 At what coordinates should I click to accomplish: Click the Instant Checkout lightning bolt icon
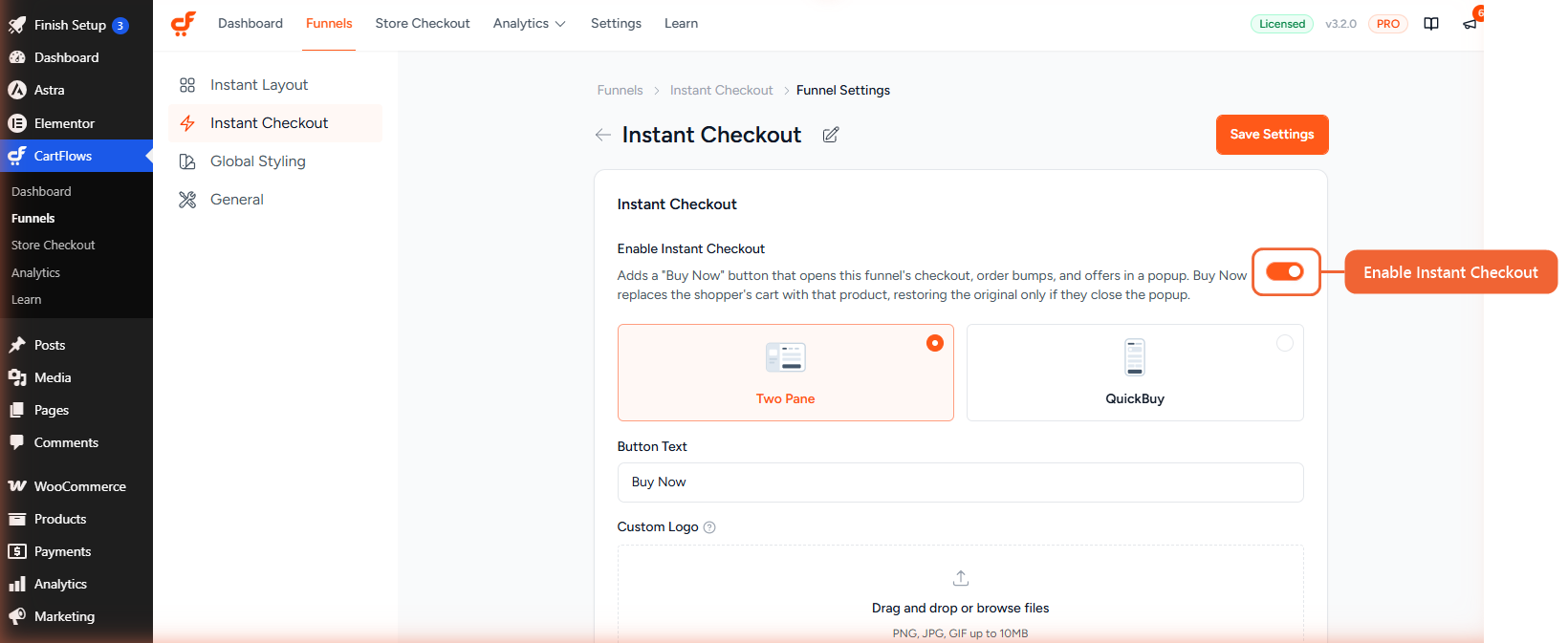coord(187,123)
